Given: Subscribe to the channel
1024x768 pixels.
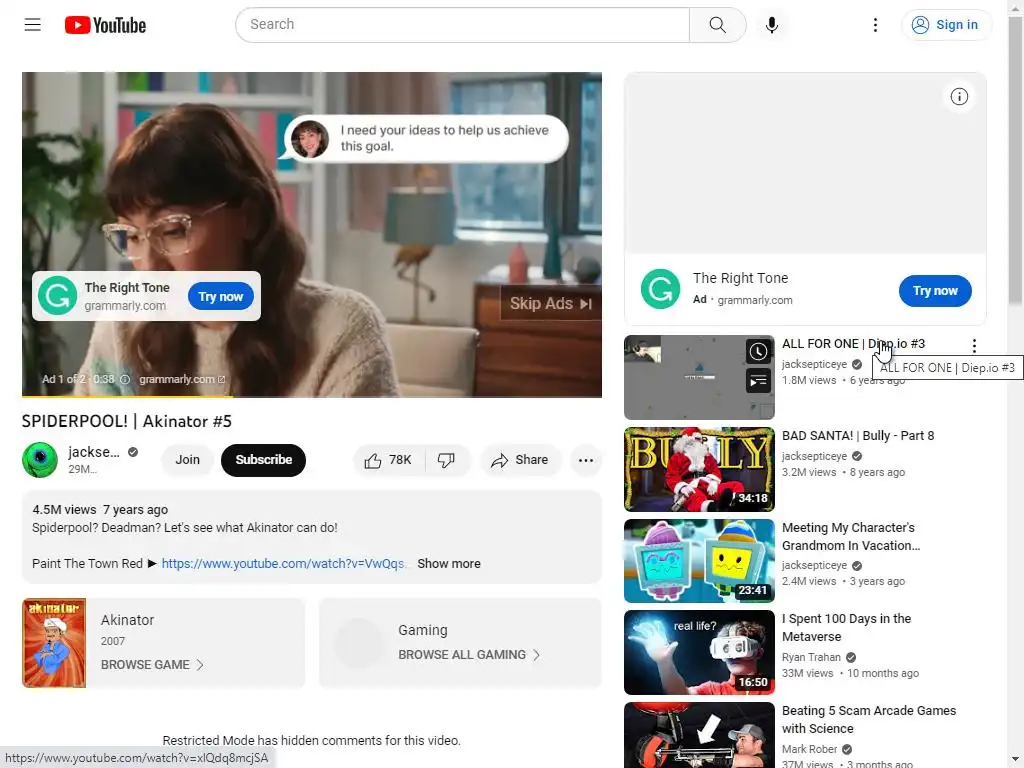Looking at the screenshot, I should click(263, 460).
